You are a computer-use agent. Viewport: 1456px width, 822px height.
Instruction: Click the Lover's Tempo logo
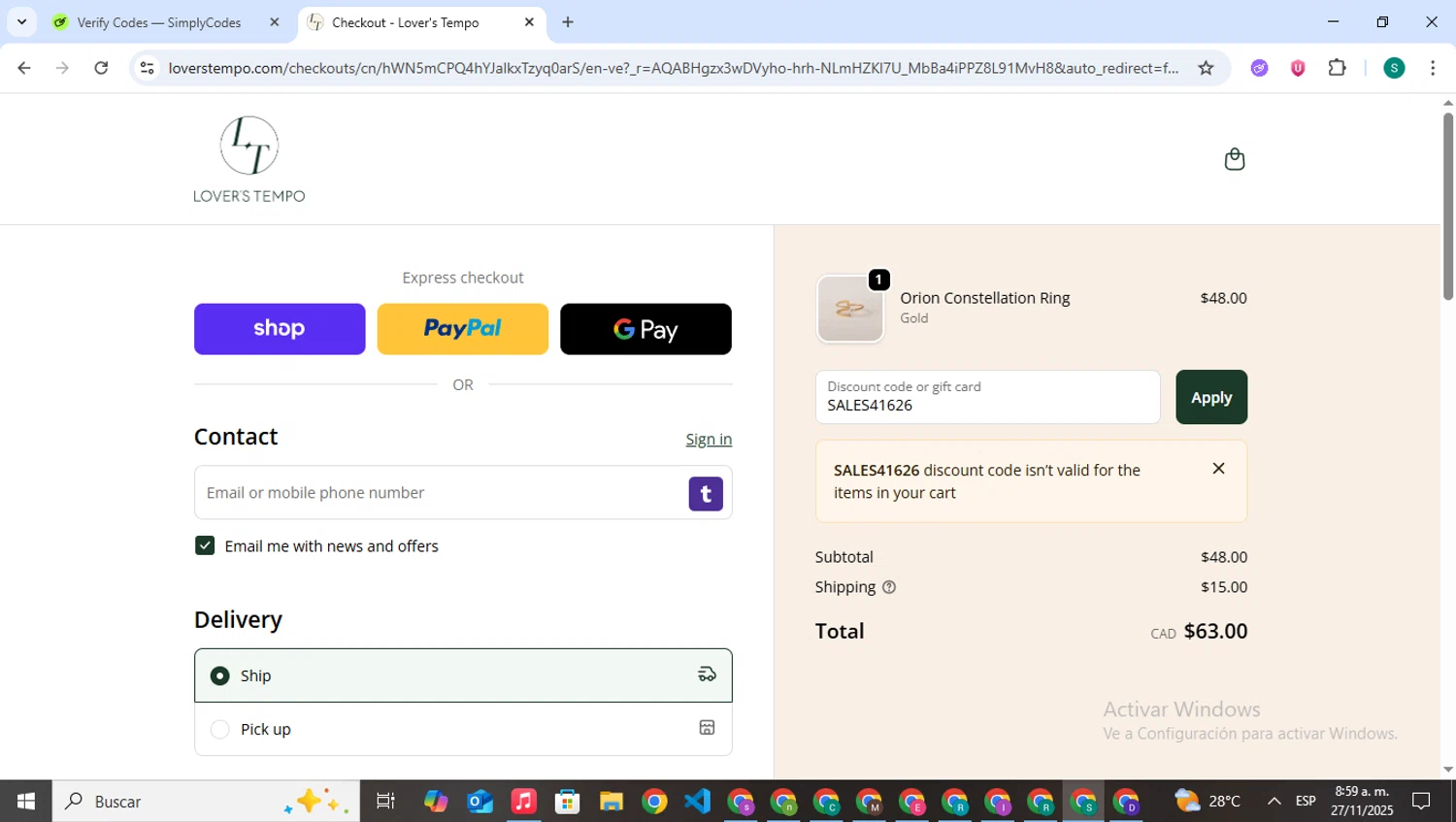click(249, 159)
